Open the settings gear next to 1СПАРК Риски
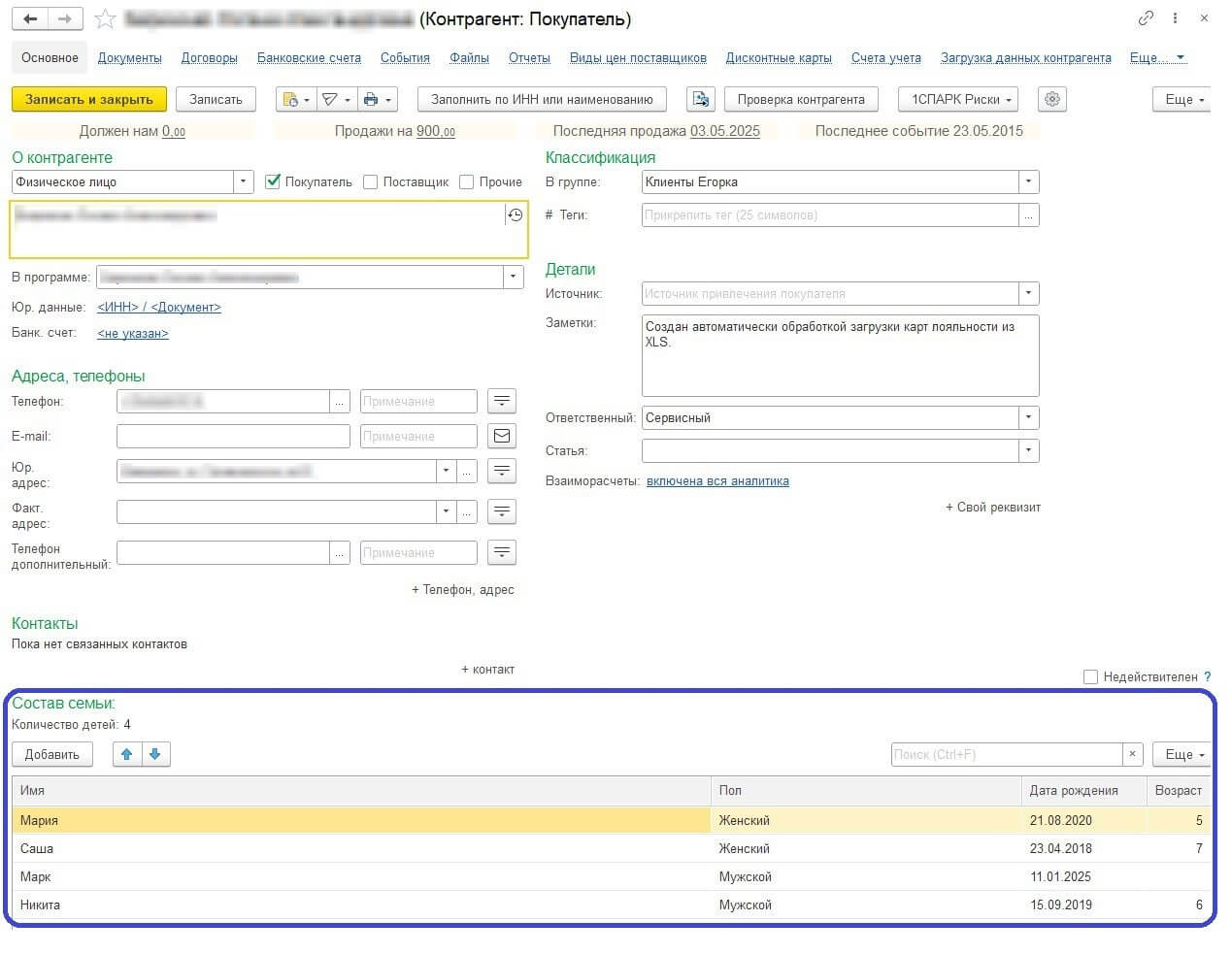The image size is (1232, 954). (1052, 99)
